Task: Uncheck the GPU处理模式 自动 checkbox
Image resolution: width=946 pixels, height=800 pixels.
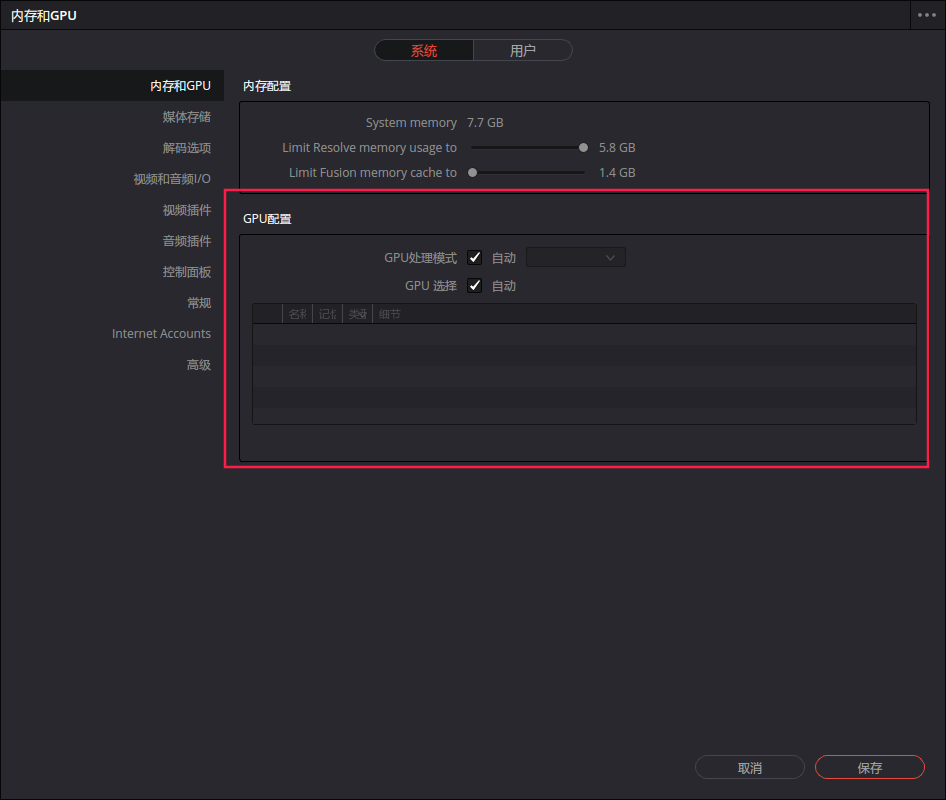Action: tap(475, 258)
